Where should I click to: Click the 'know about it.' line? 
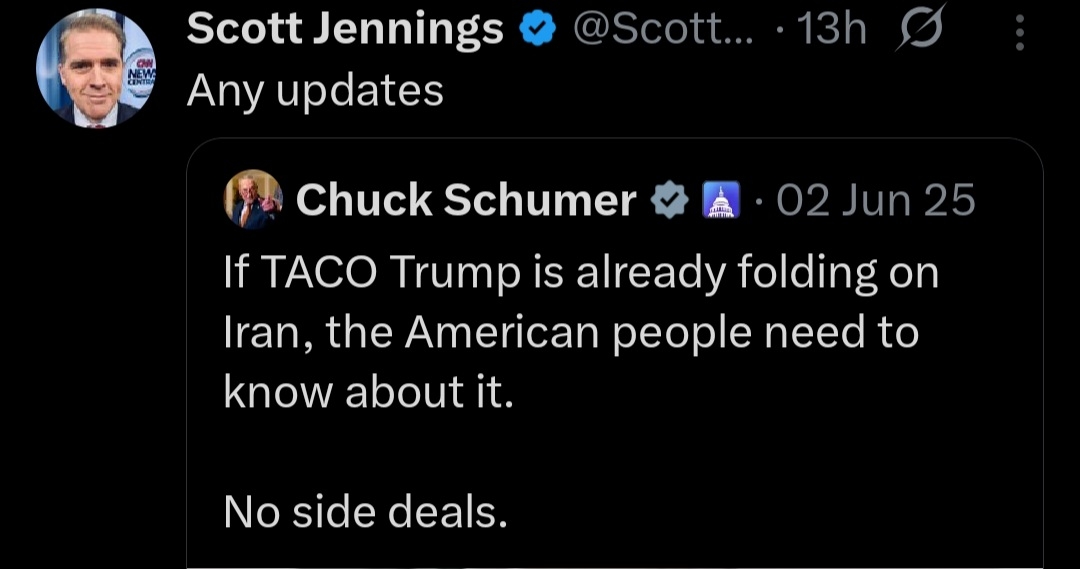[368, 393]
